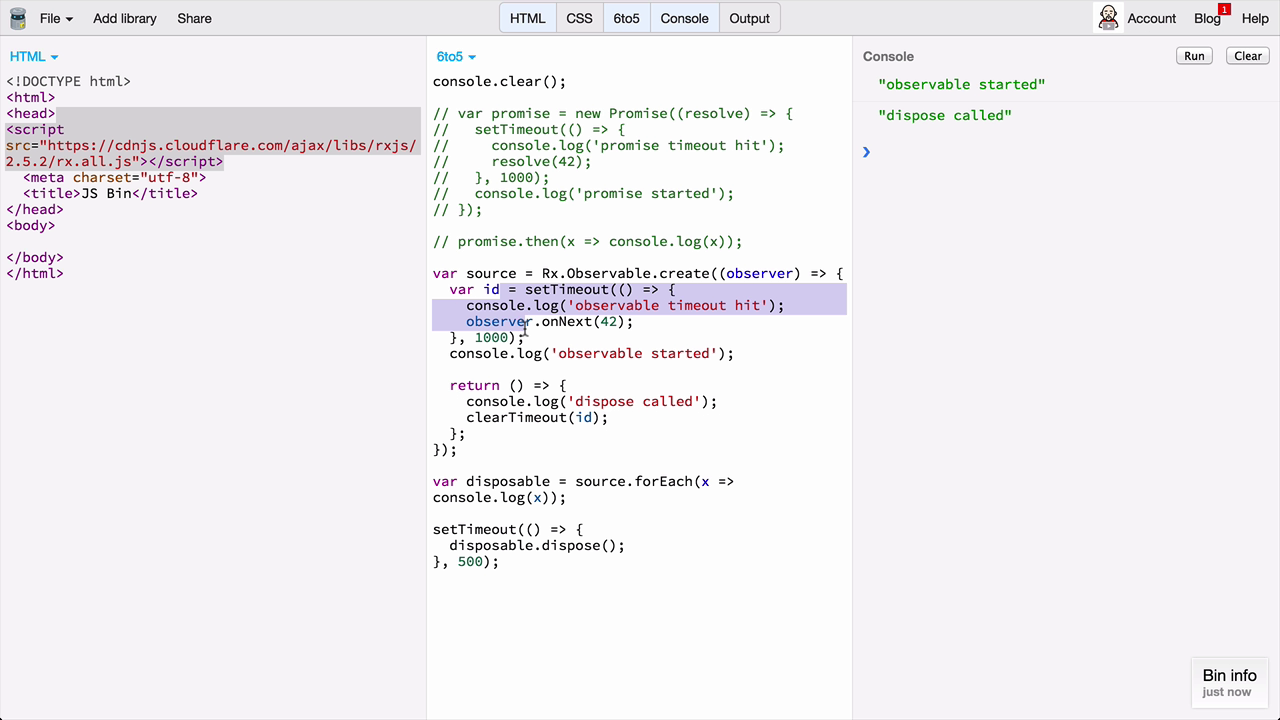Click the meta charset line
The width and height of the screenshot is (1280, 720).
tap(114, 178)
